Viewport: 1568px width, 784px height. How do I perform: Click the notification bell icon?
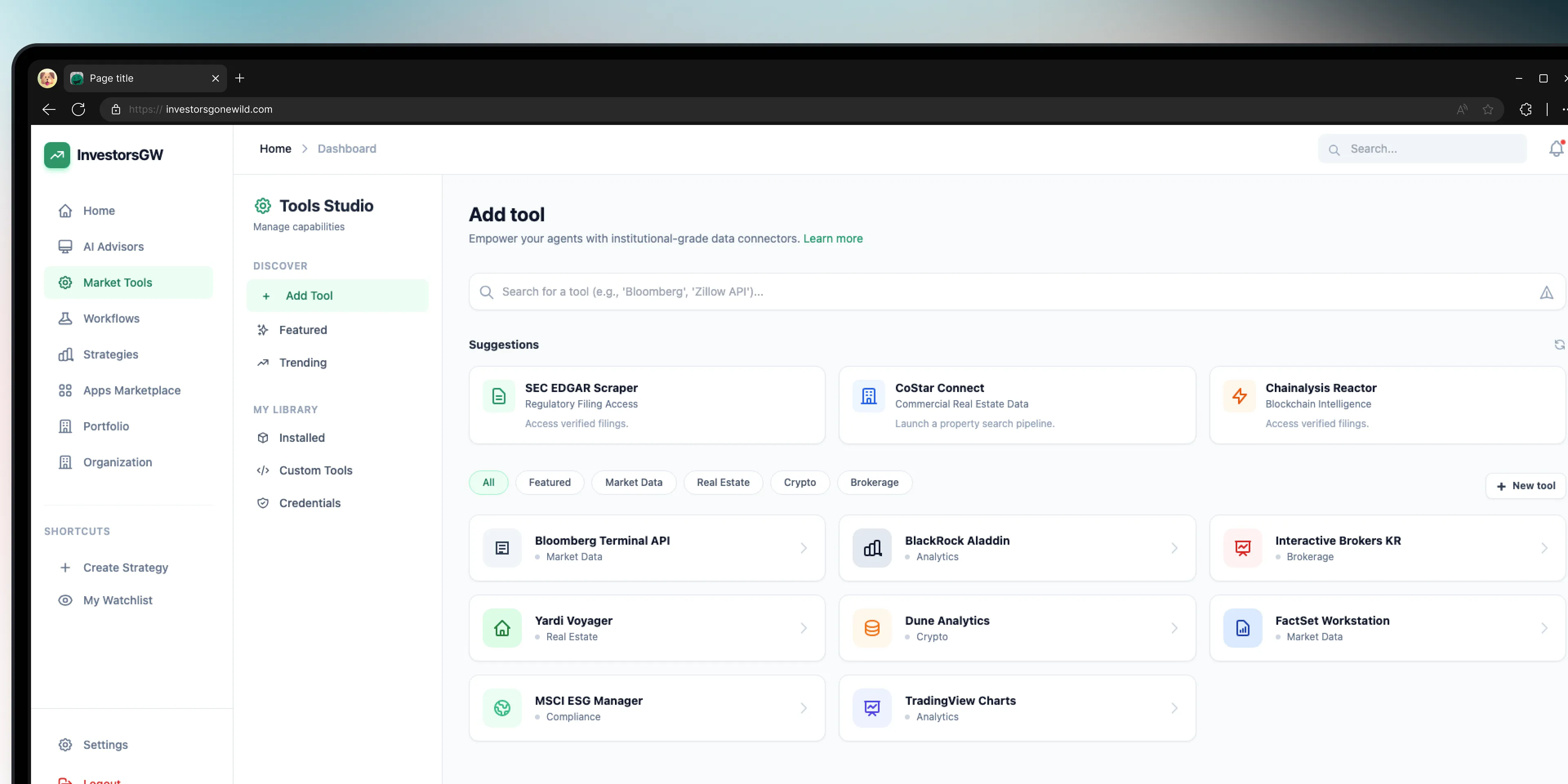pos(1555,149)
